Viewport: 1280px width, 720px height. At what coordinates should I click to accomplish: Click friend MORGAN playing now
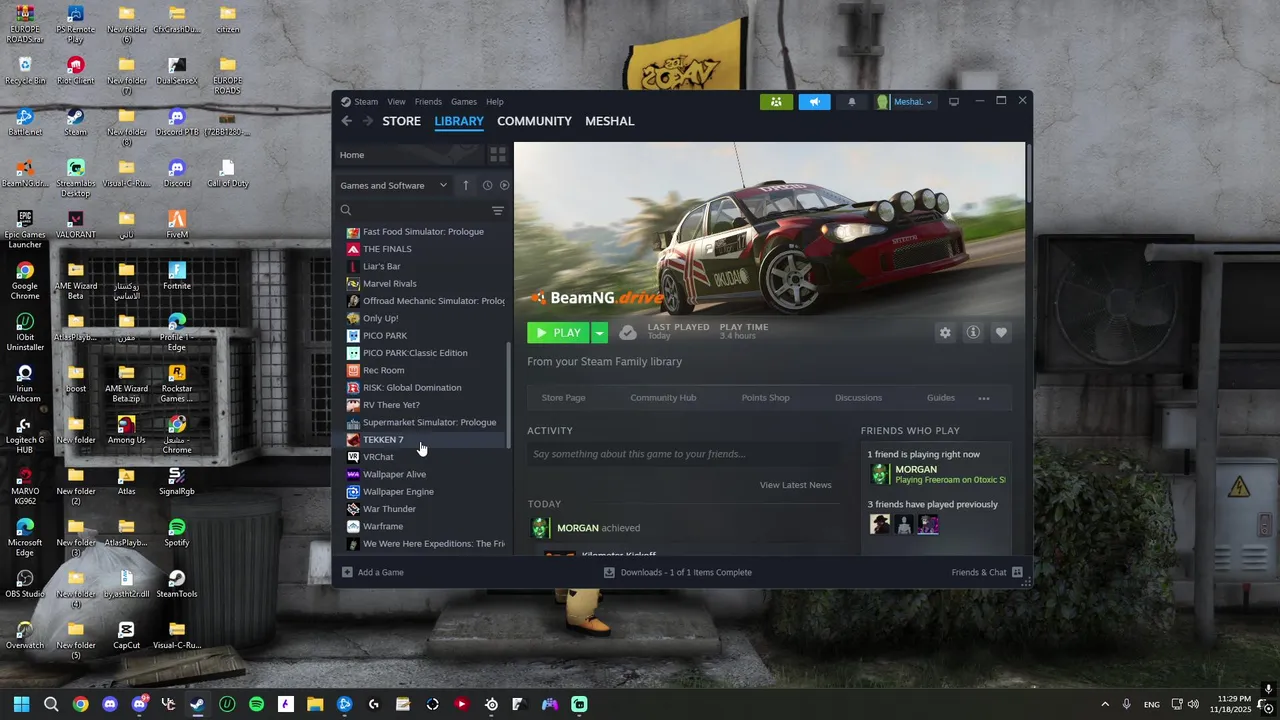[x=937, y=474]
